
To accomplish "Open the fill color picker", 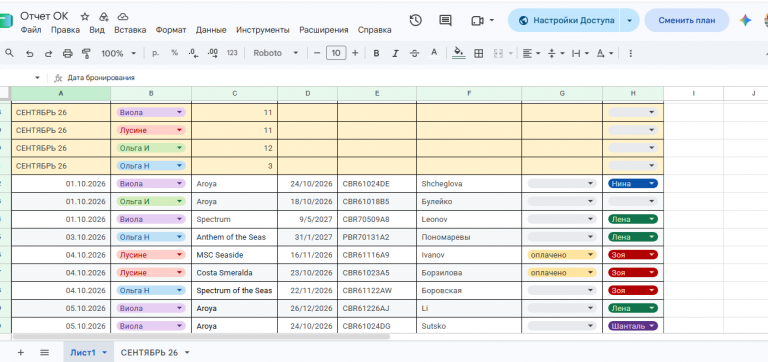I will point(458,53).
